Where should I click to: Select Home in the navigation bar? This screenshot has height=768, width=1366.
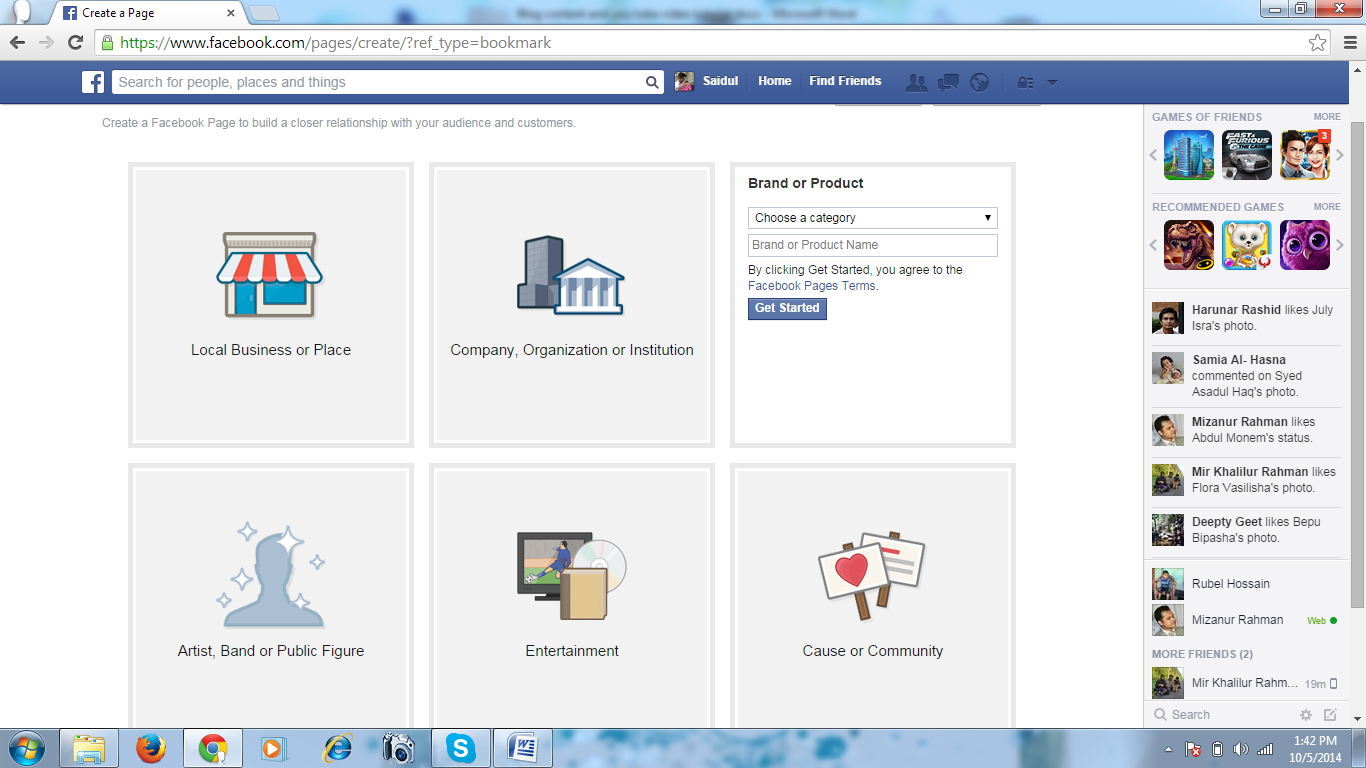pyautogui.click(x=774, y=81)
